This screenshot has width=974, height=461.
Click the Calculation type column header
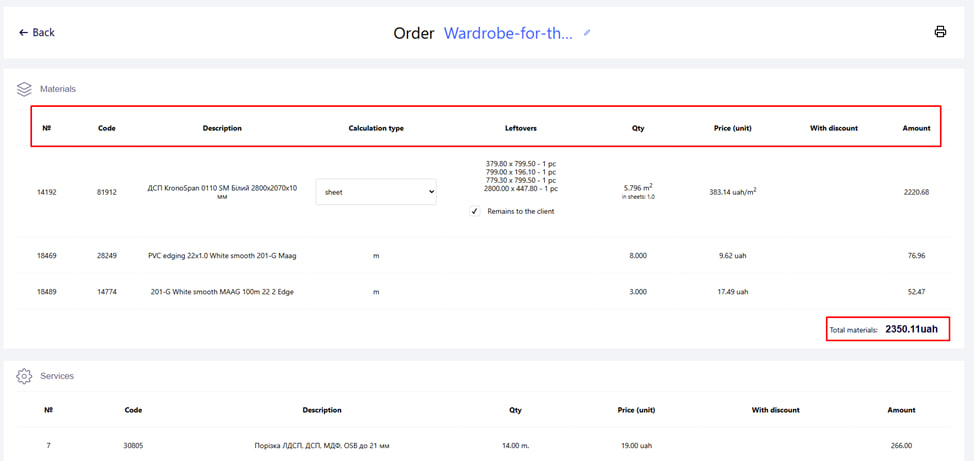click(x=376, y=128)
